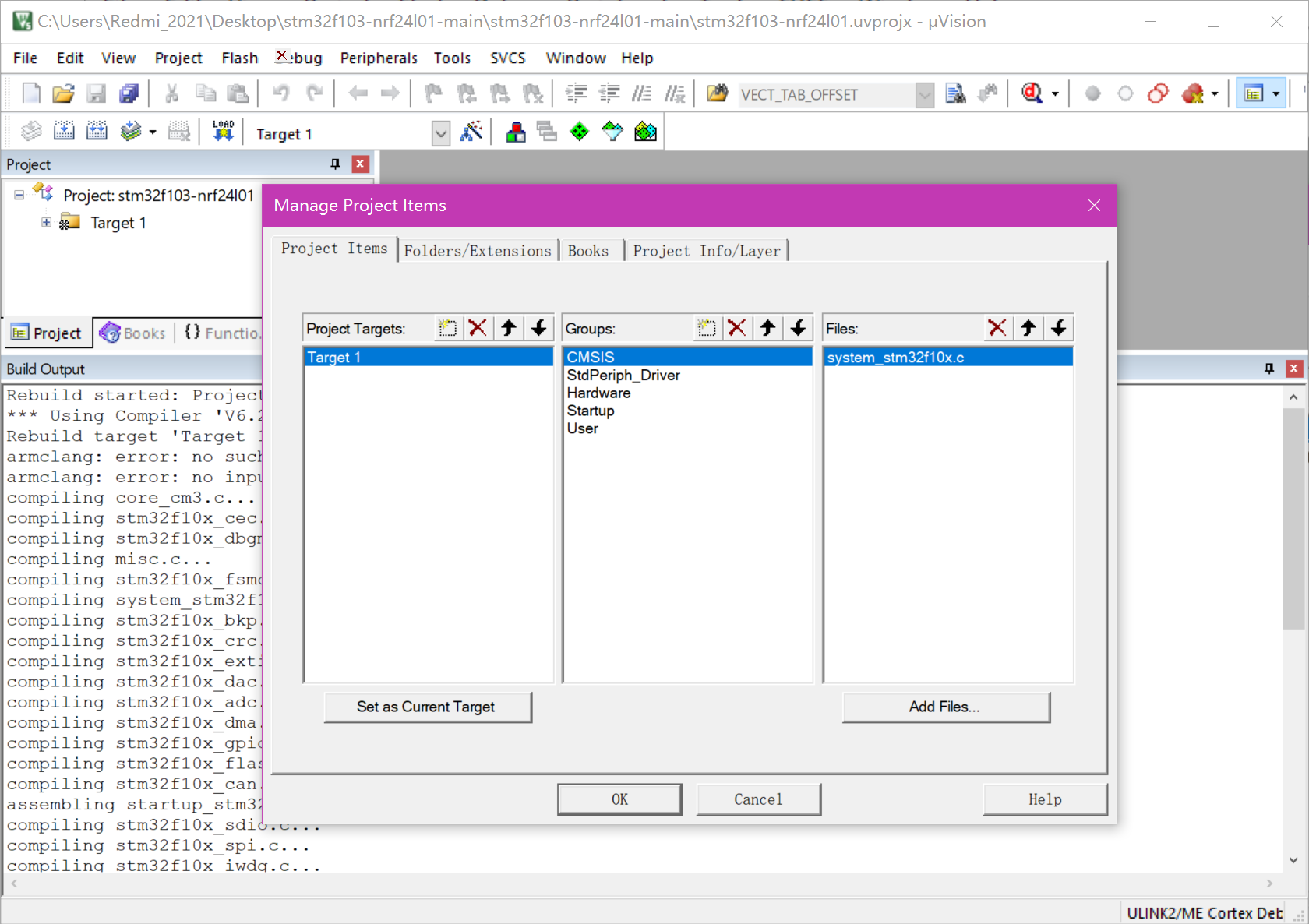
Task: Click the Cancel button
Action: click(758, 799)
